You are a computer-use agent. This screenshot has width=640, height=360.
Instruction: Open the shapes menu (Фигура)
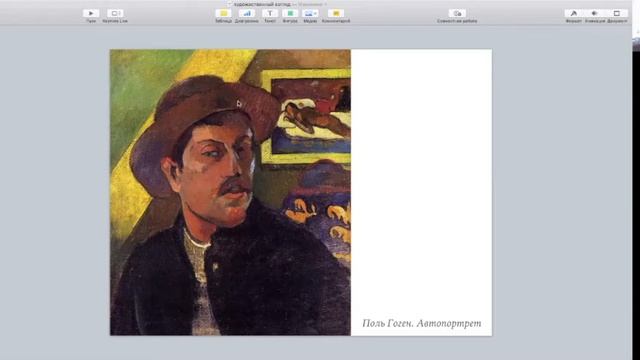[x=290, y=13]
